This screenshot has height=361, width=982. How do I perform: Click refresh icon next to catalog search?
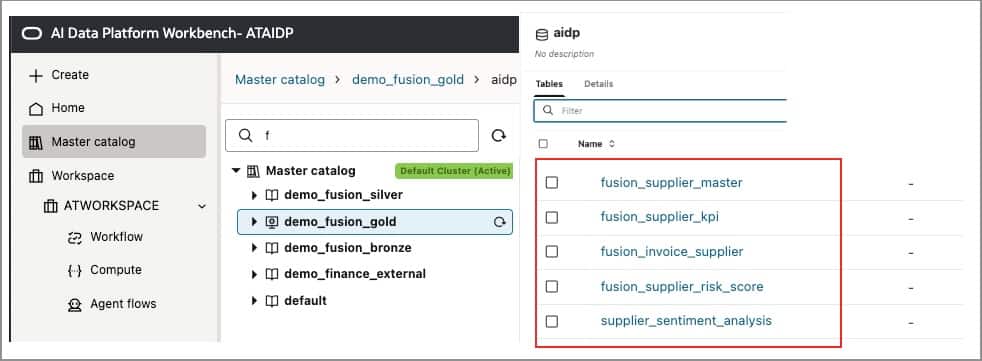click(x=499, y=135)
